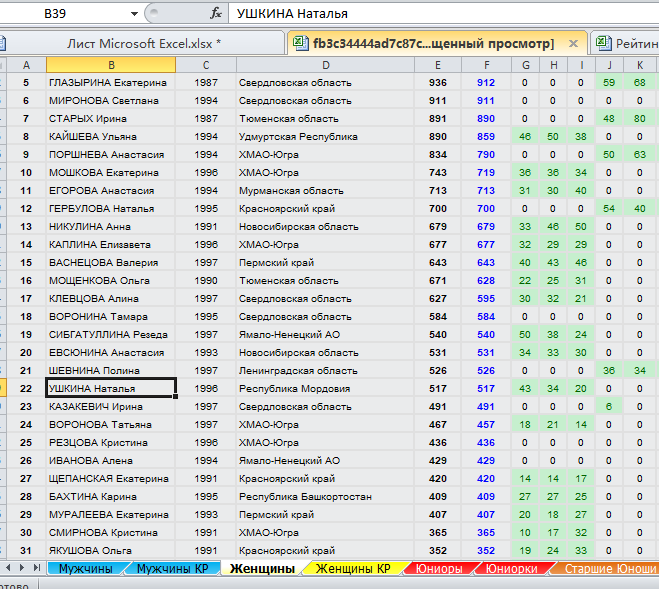
Task: Select cell with ВАСНЕЦОВА Валерия
Action: pos(111,263)
